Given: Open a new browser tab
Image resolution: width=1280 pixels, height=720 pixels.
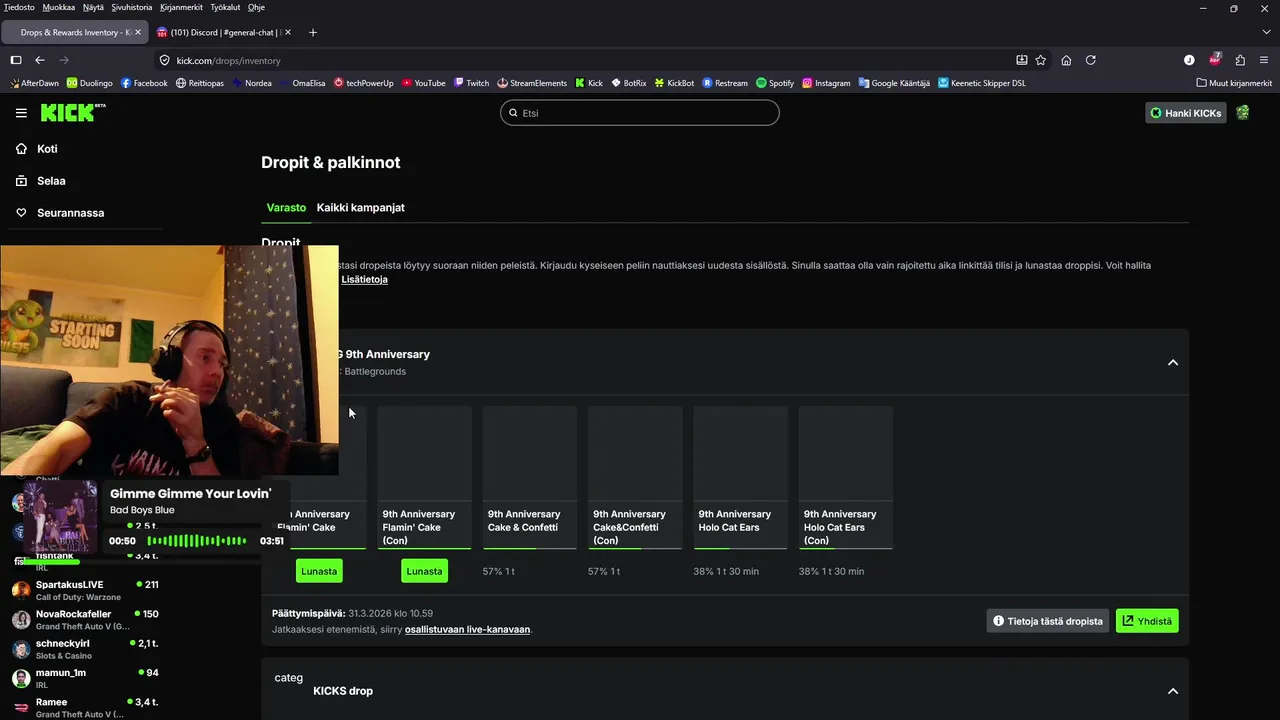Looking at the screenshot, I should (312, 32).
